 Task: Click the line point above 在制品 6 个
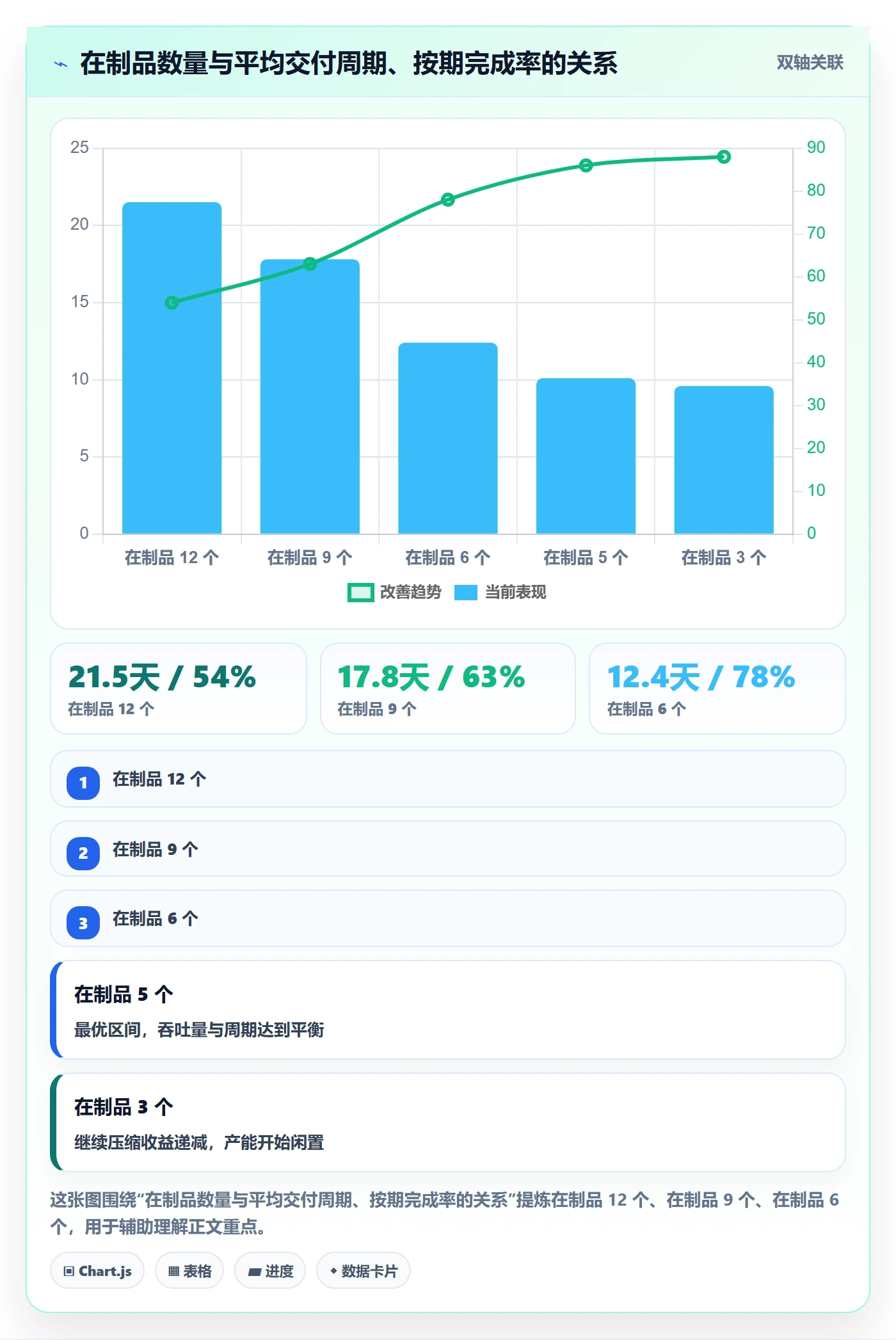(x=448, y=200)
